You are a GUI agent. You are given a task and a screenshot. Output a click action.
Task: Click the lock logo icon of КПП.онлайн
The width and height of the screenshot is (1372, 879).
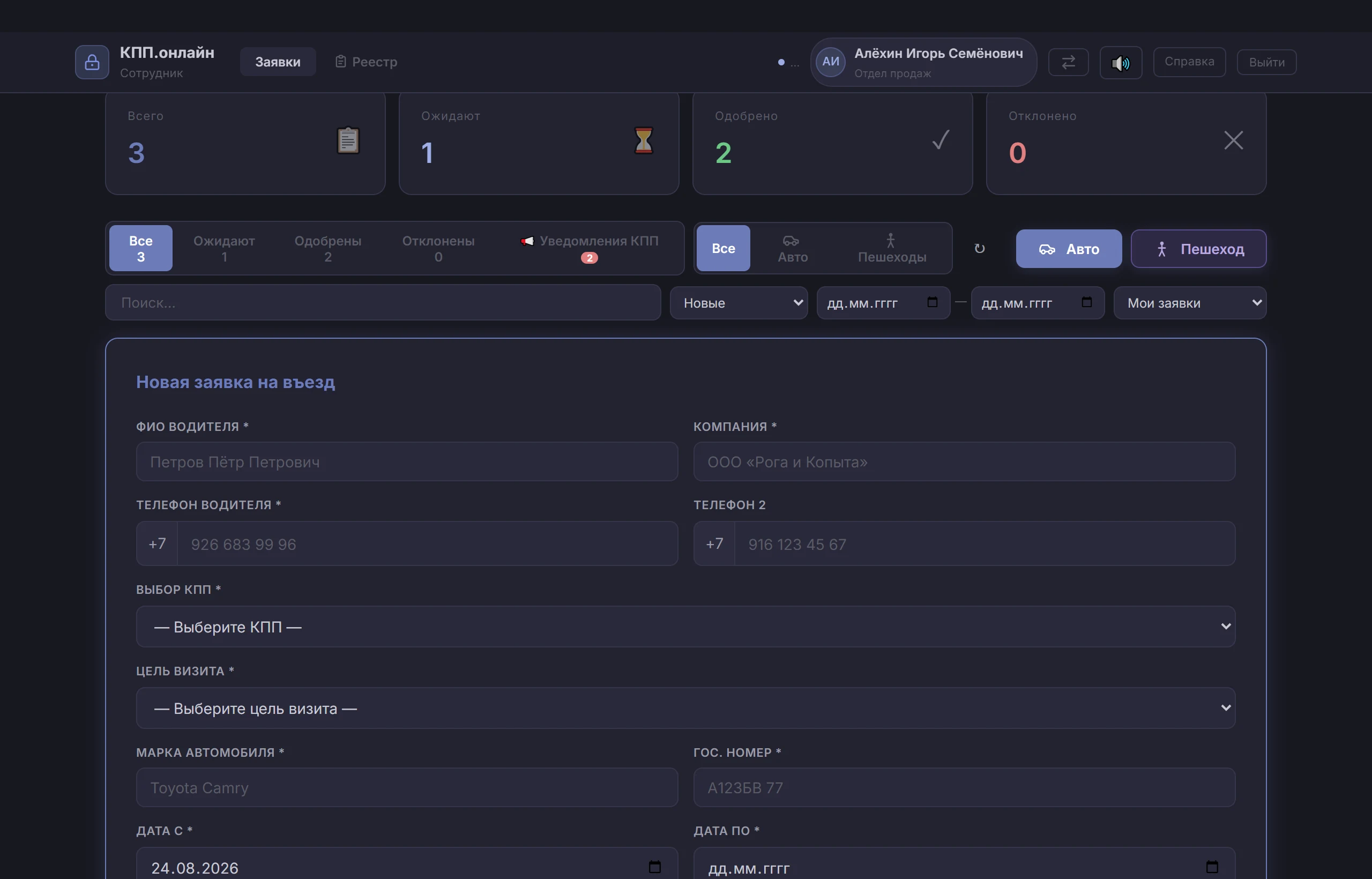pyautogui.click(x=92, y=62)
